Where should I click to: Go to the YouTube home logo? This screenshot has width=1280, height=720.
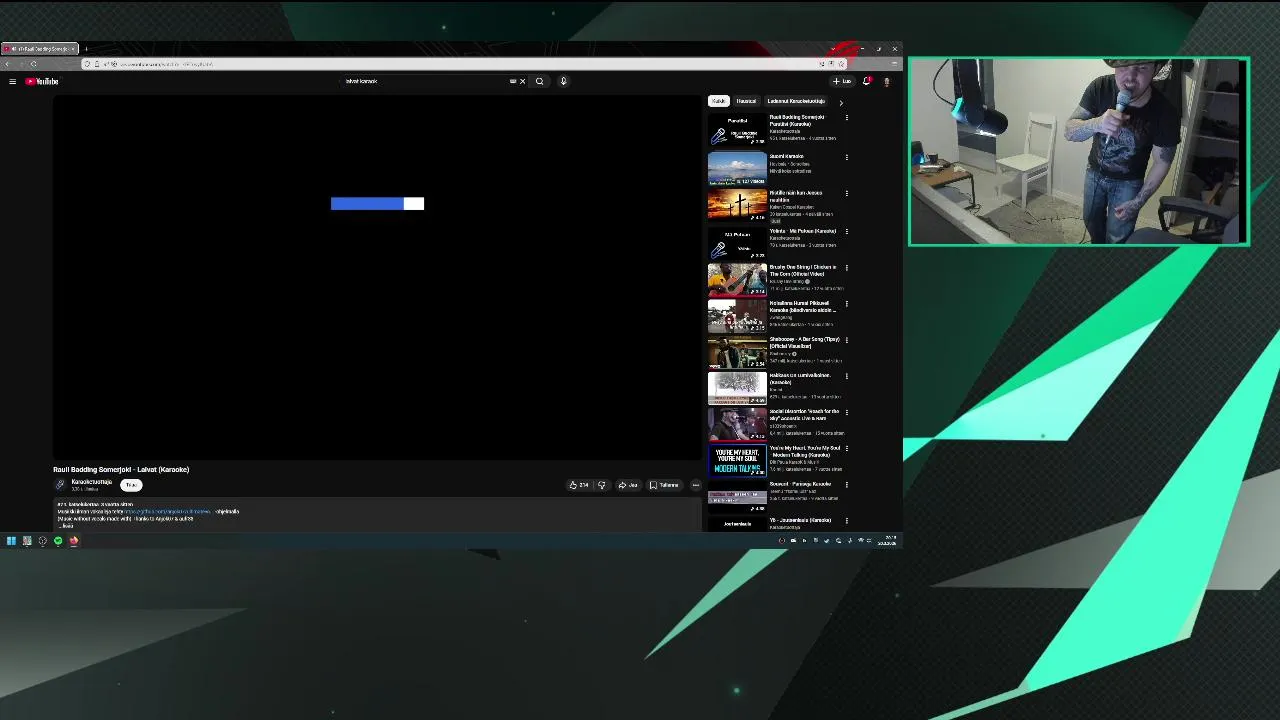pyautogui.click(x=42, y=81)
